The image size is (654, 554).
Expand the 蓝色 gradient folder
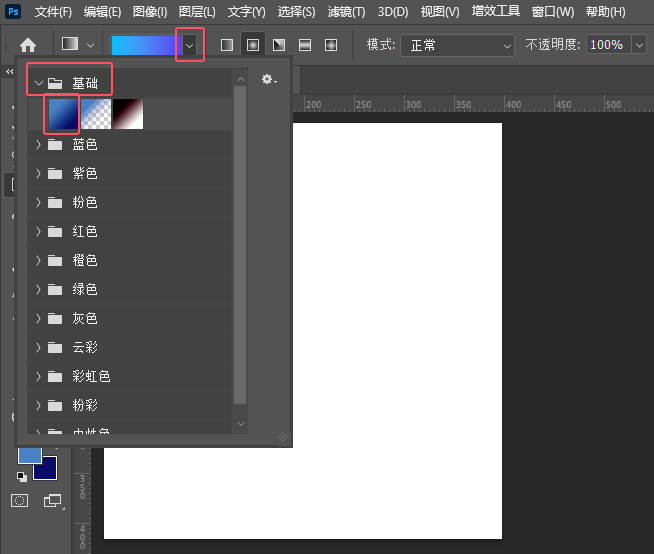(x=38, y=144)
